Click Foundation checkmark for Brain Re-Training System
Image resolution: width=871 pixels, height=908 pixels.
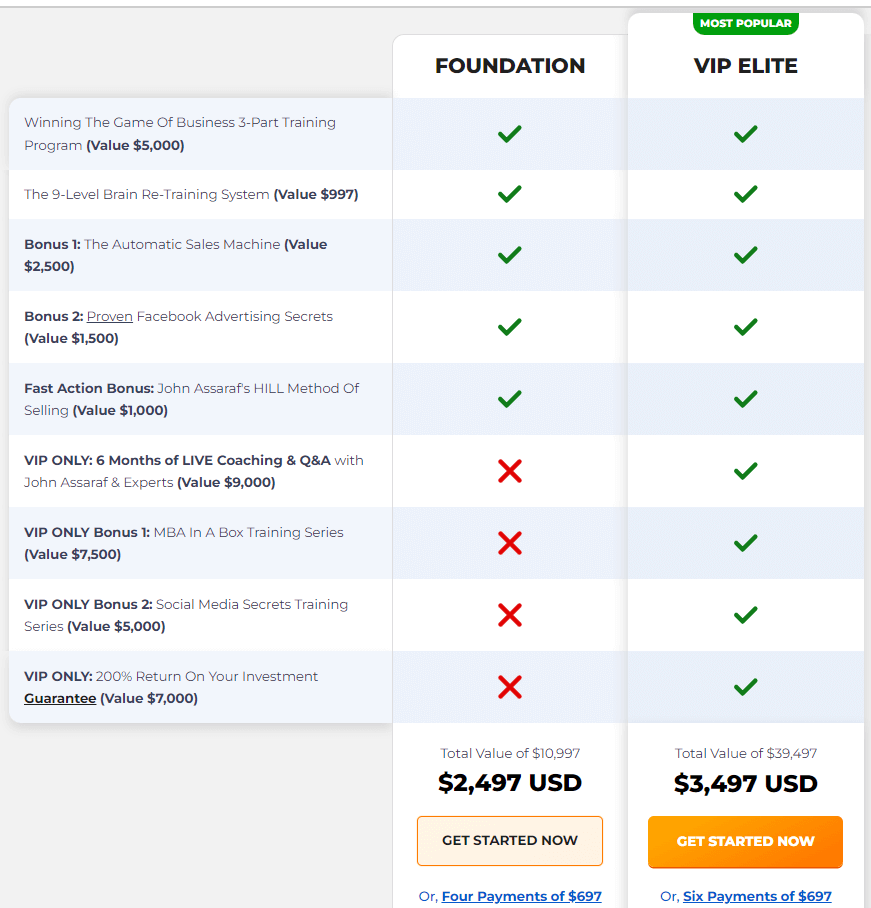510,194
